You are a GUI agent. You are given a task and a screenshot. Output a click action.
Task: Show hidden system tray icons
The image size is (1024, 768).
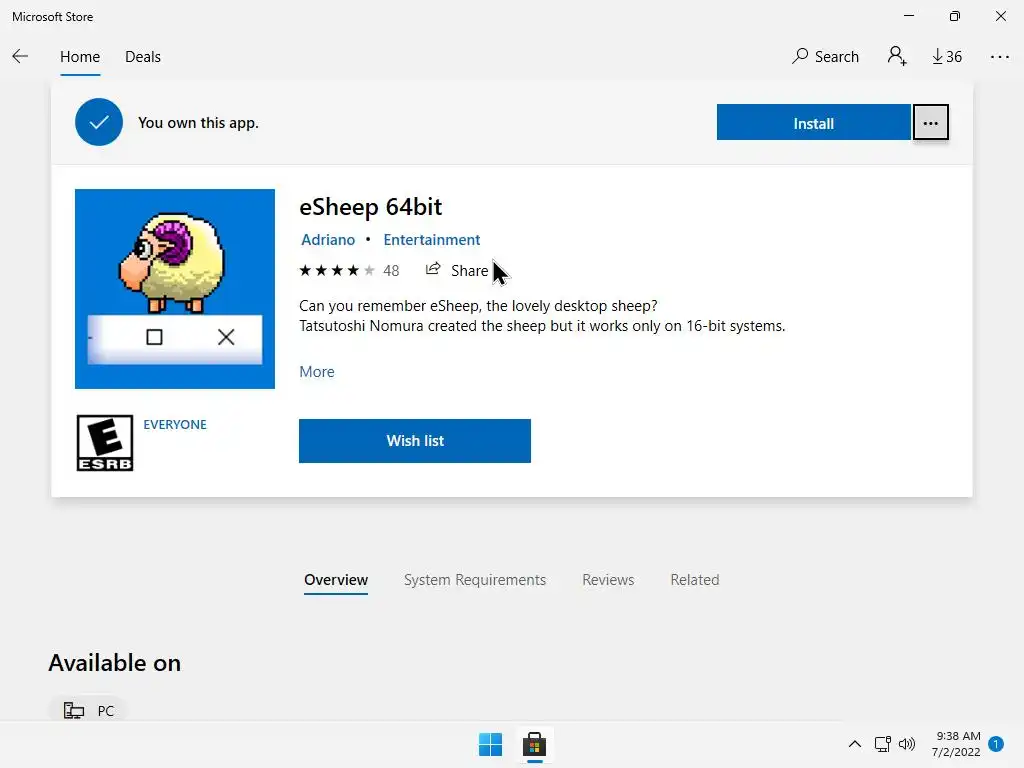[854, 744]
